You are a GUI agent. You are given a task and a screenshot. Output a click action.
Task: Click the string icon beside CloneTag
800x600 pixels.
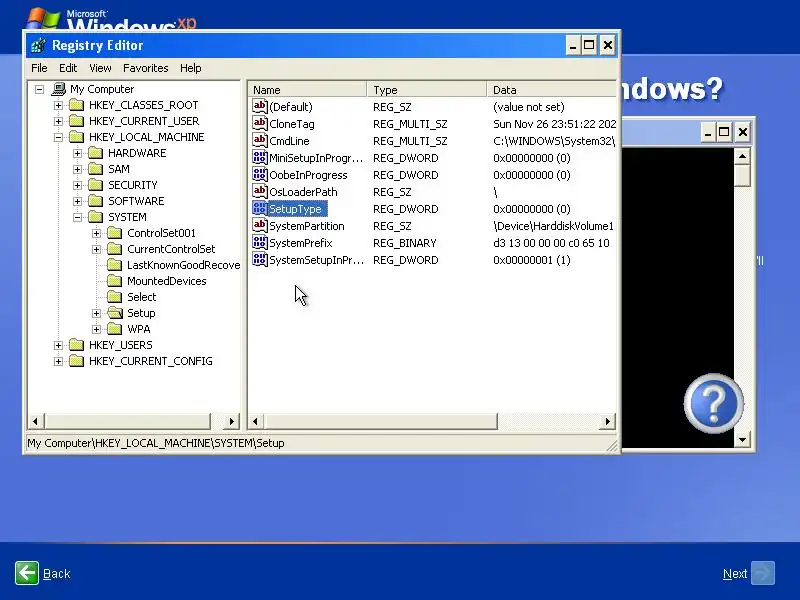coord(260,123)
